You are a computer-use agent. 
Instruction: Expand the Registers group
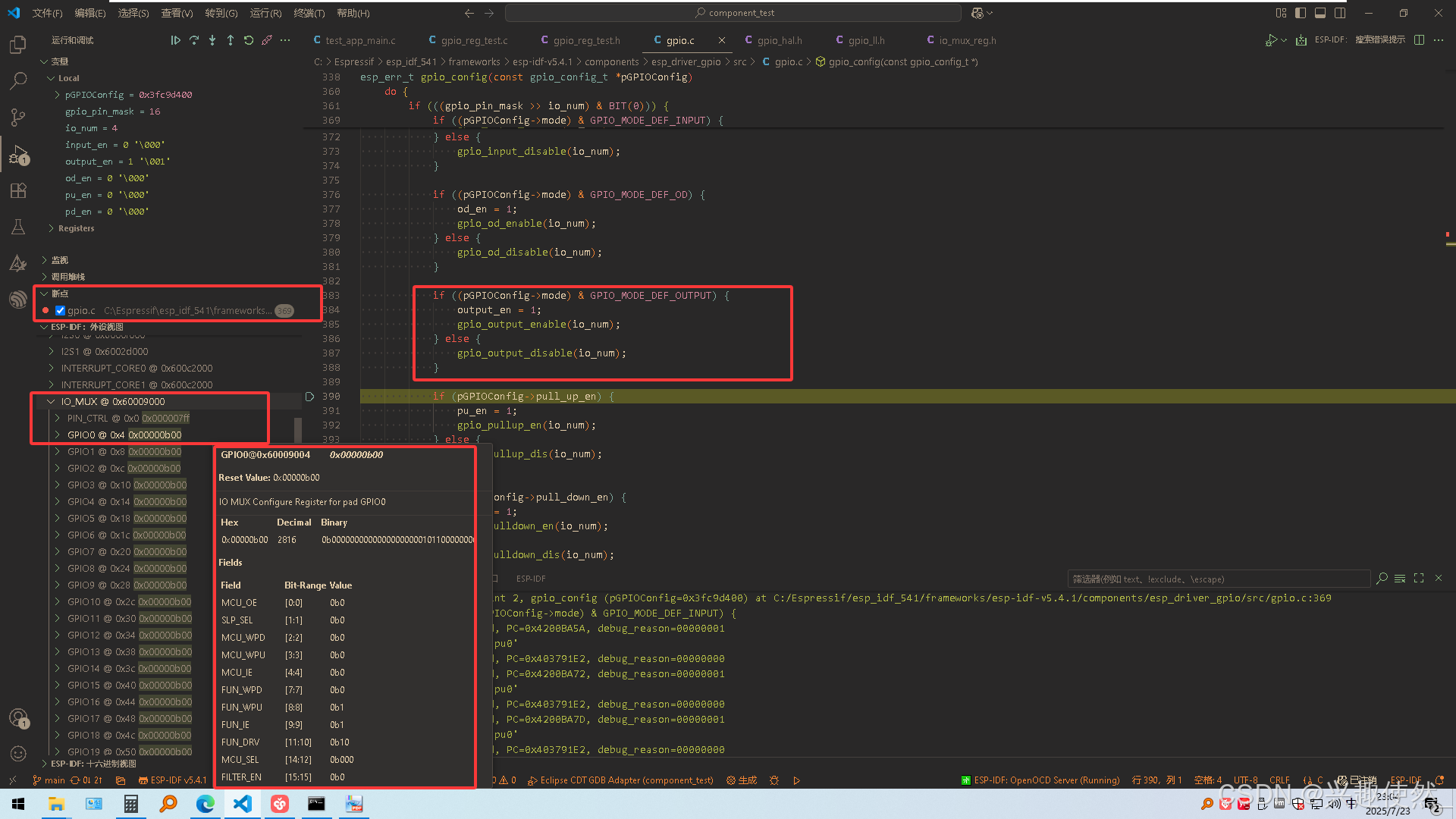(x=51, y=228)
